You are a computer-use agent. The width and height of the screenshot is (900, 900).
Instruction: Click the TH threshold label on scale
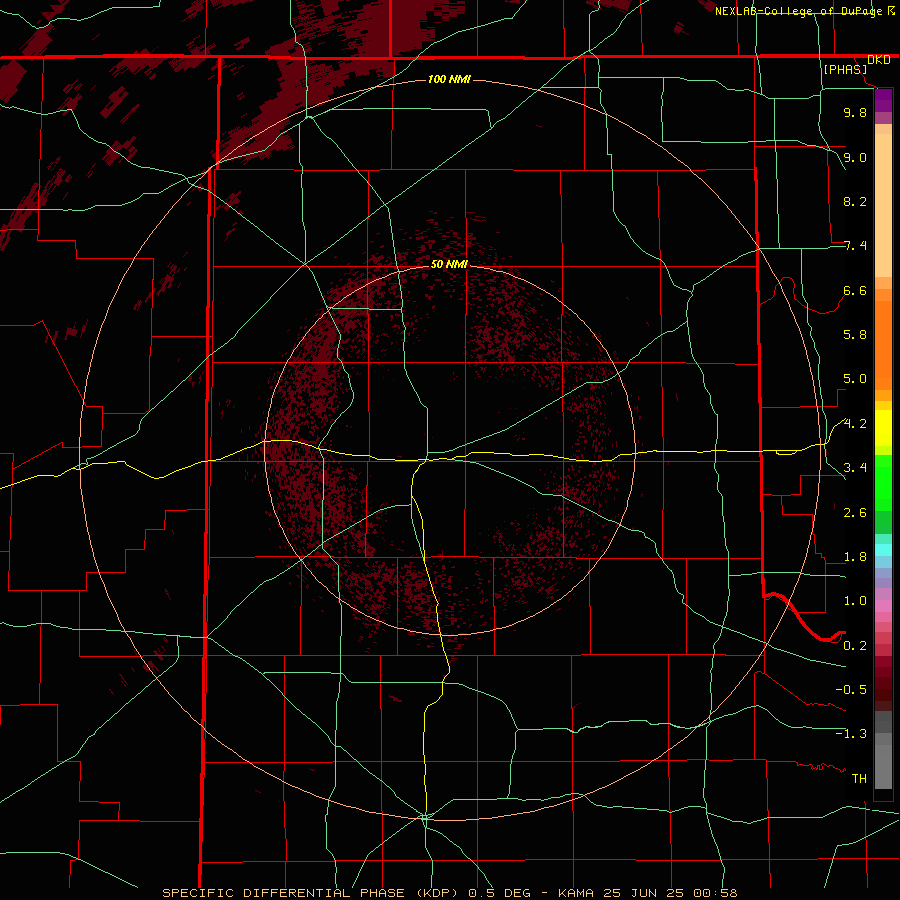point(859,778)
